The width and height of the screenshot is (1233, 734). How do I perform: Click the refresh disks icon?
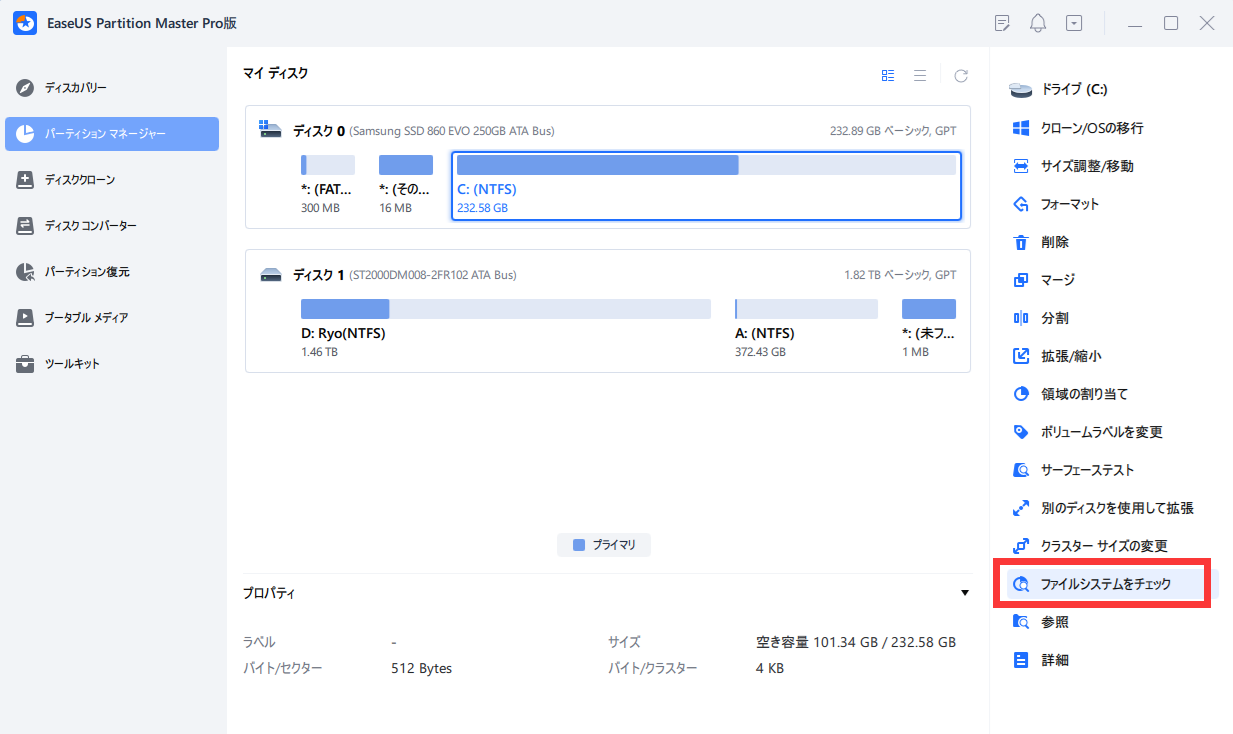point(961,76)
